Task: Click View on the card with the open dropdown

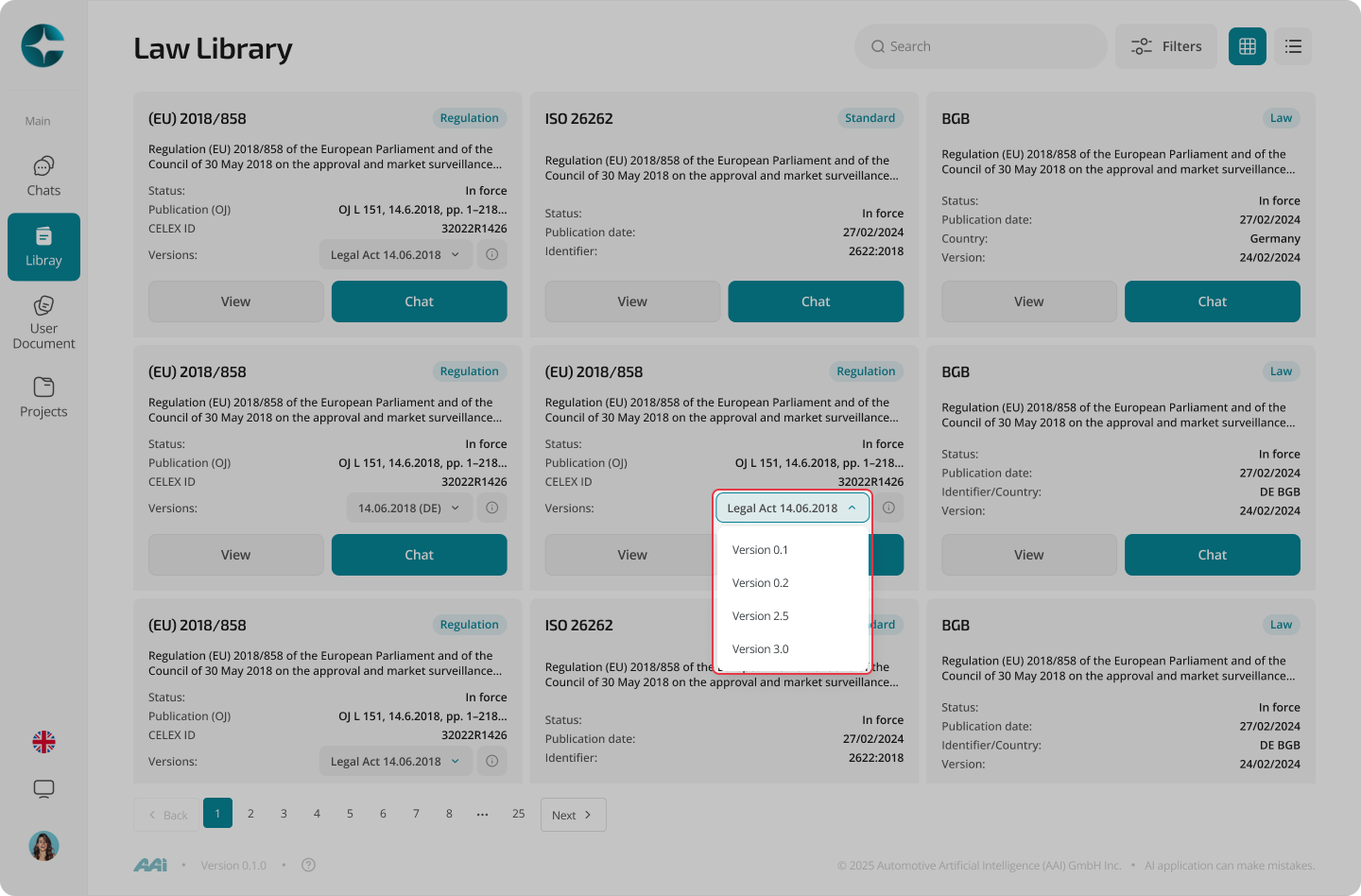Action: coord(629,555)
